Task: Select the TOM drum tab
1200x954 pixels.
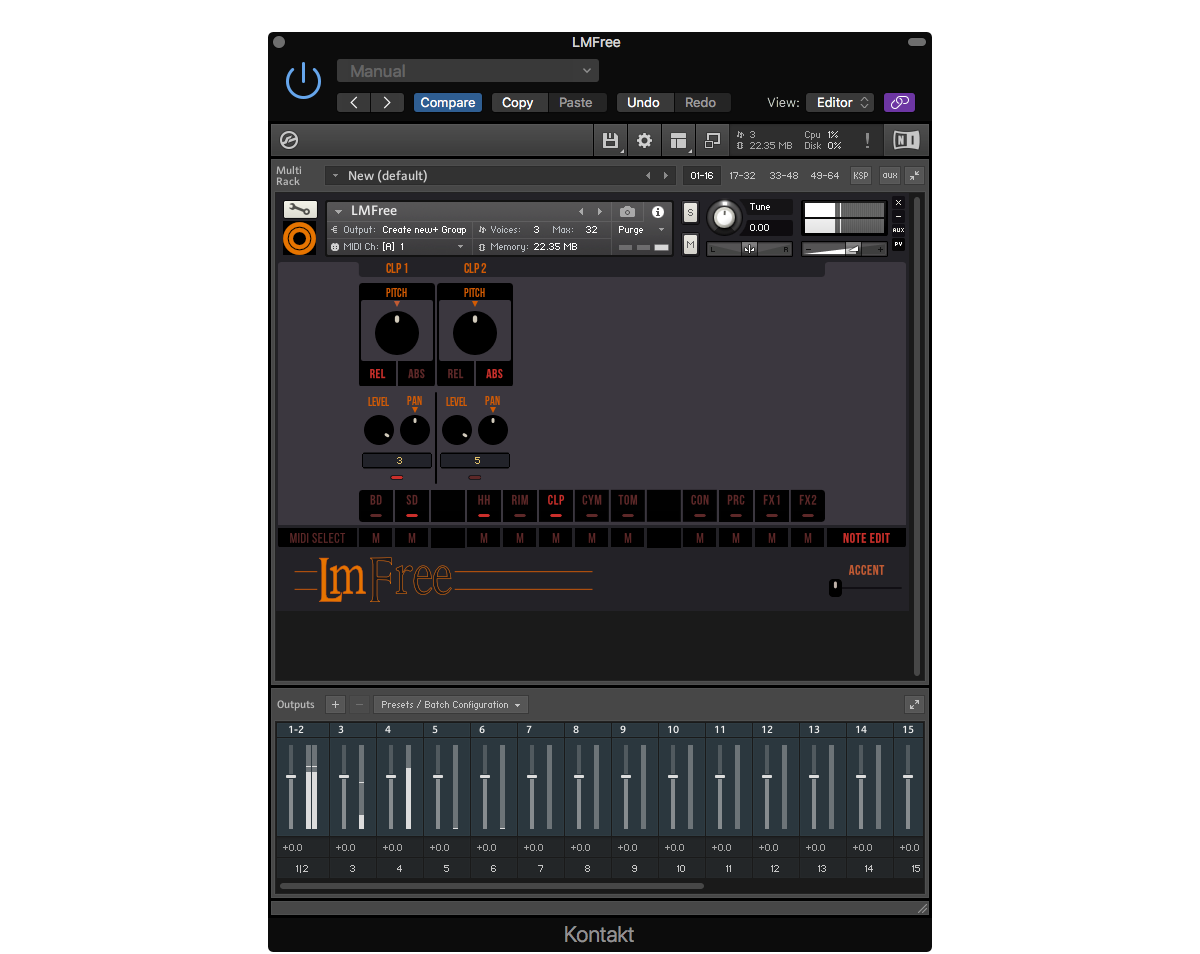Action: (x=628, y=505)
